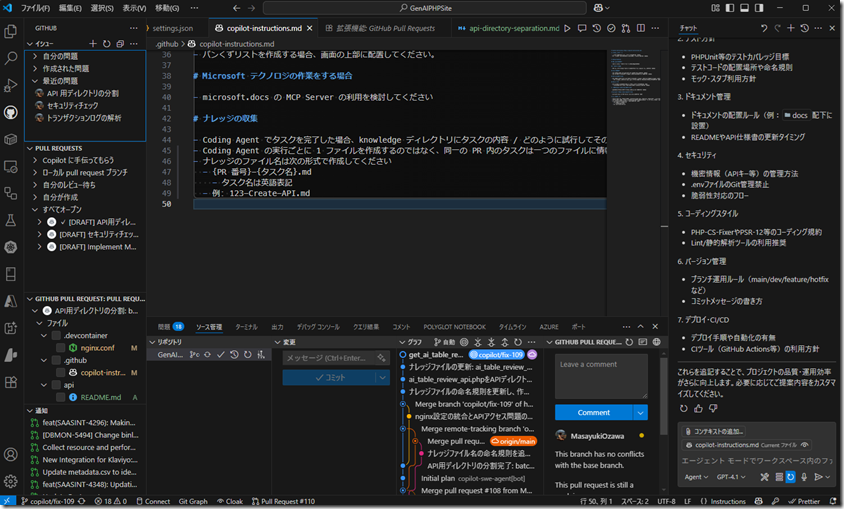Toggle bottom panel visibility in title bar
The width and height of the screenshot is (844, 509).
pyautogui.click(x=744, y=8)
